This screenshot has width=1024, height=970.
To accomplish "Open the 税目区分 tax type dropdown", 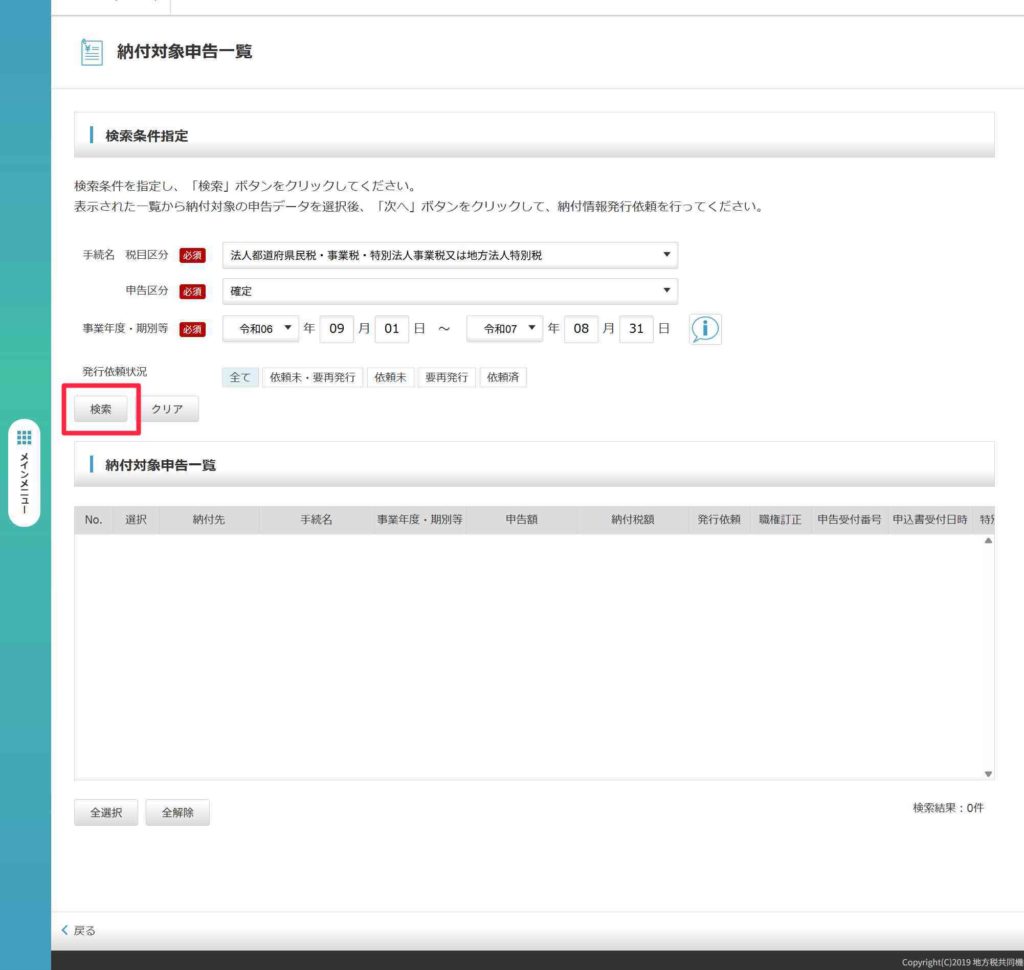I will click(x=449, y=255).
